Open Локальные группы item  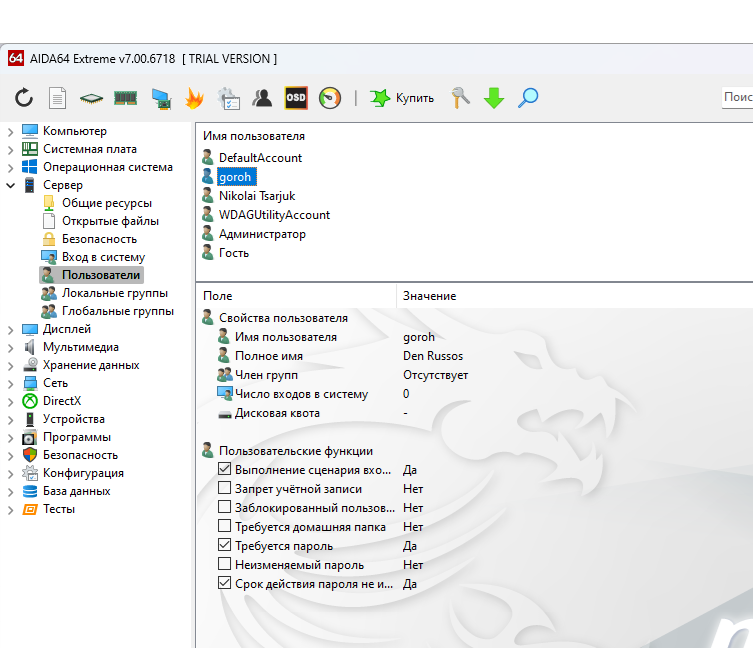[115, 293]
